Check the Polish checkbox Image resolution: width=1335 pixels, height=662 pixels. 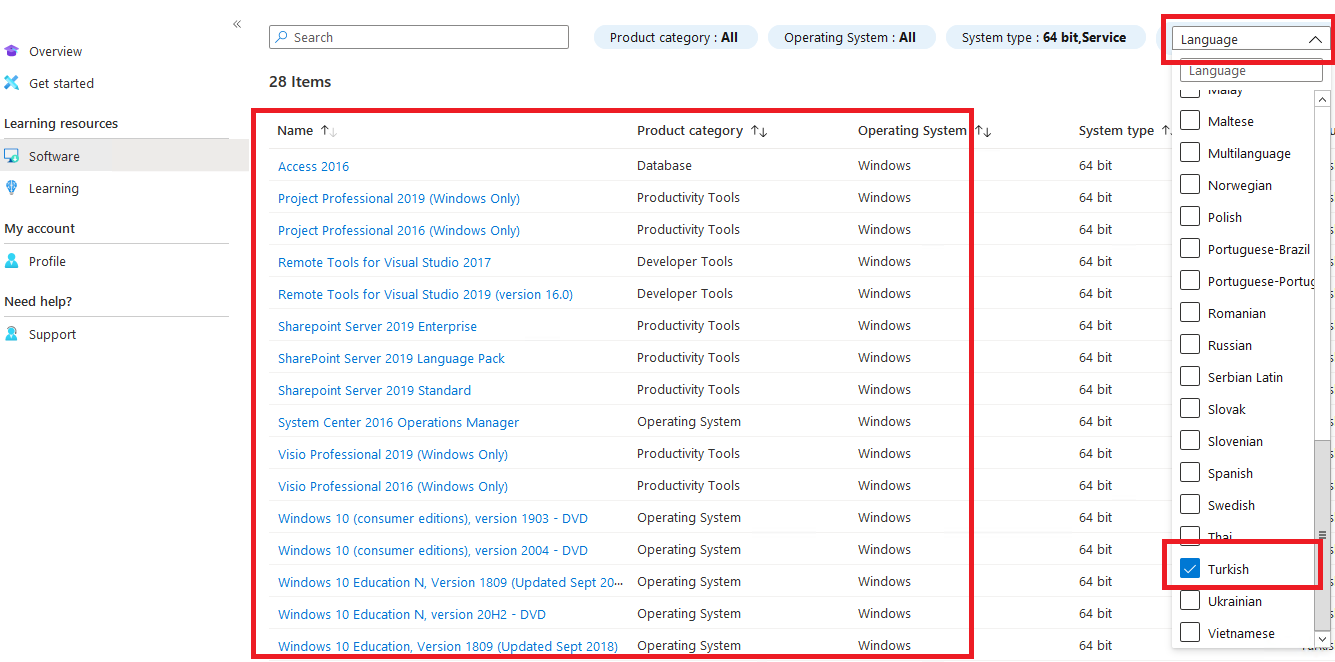1190,217
